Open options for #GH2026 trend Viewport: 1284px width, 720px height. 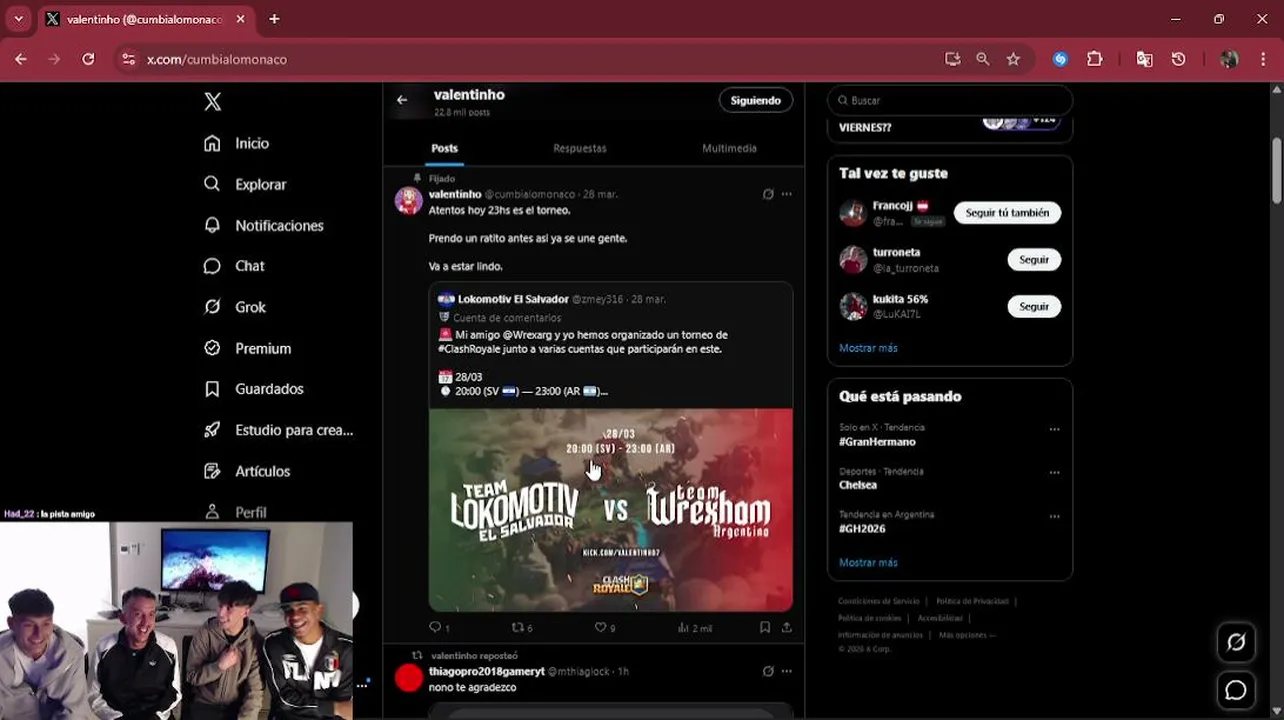coord(1054,516)
